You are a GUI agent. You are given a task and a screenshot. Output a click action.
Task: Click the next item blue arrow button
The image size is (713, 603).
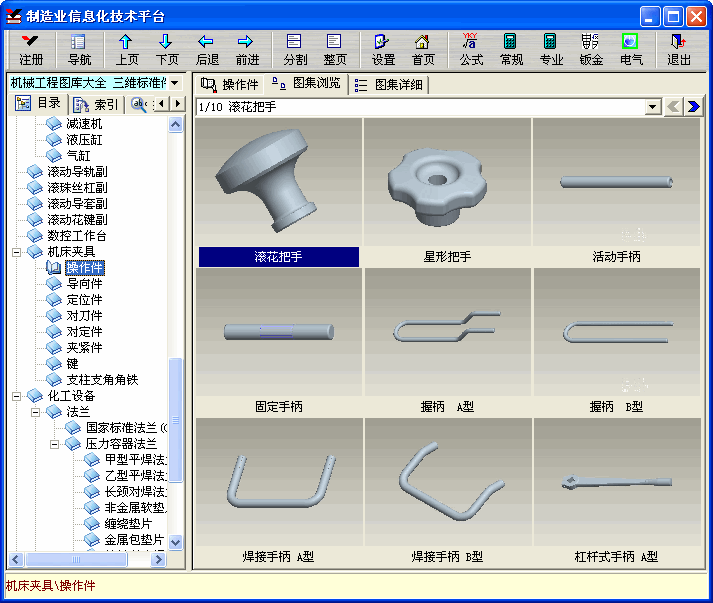point(692,107)
